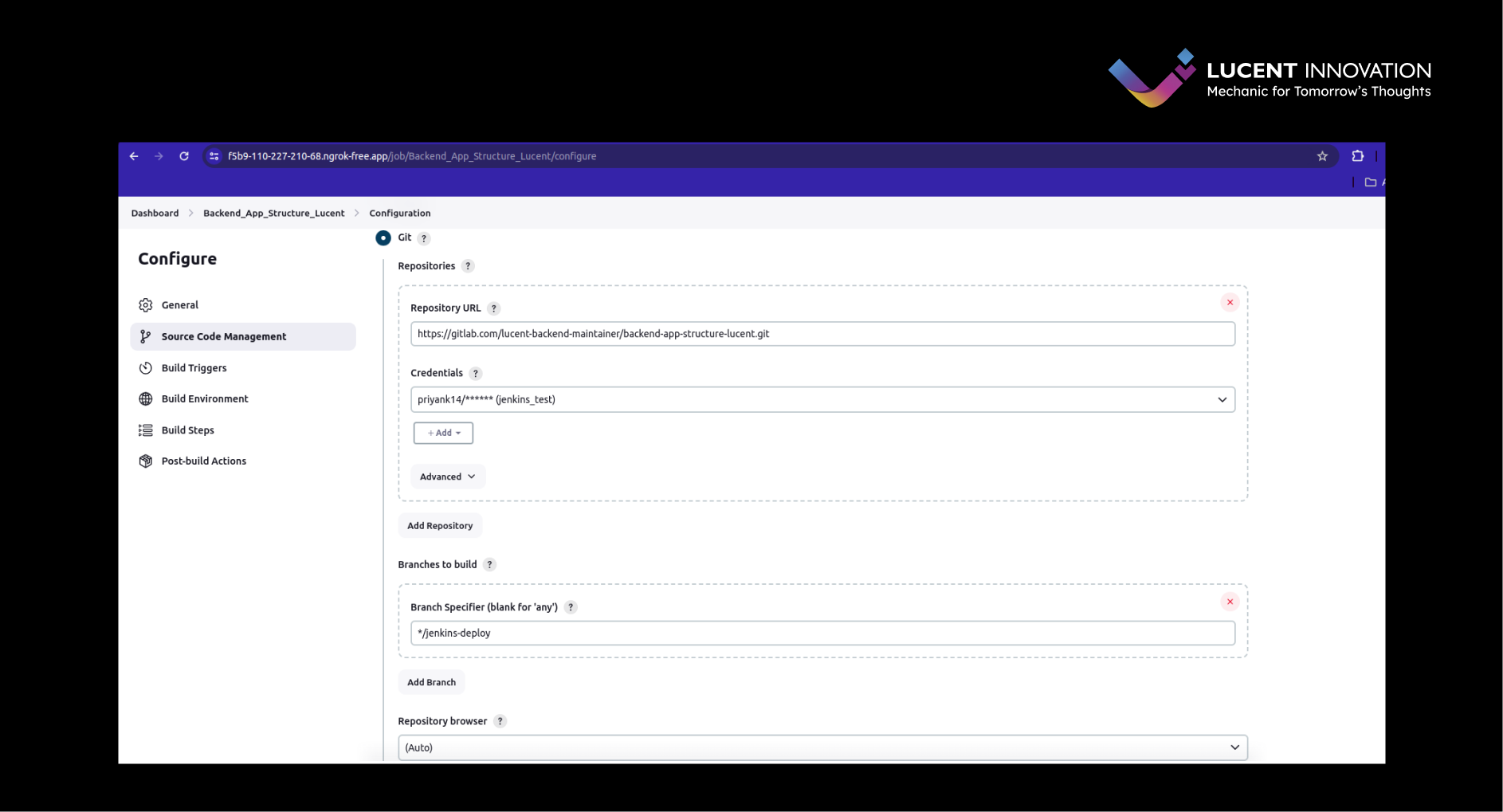1503x812 pixels.
Task: Click the Configure heading
Action: (178, 259)
